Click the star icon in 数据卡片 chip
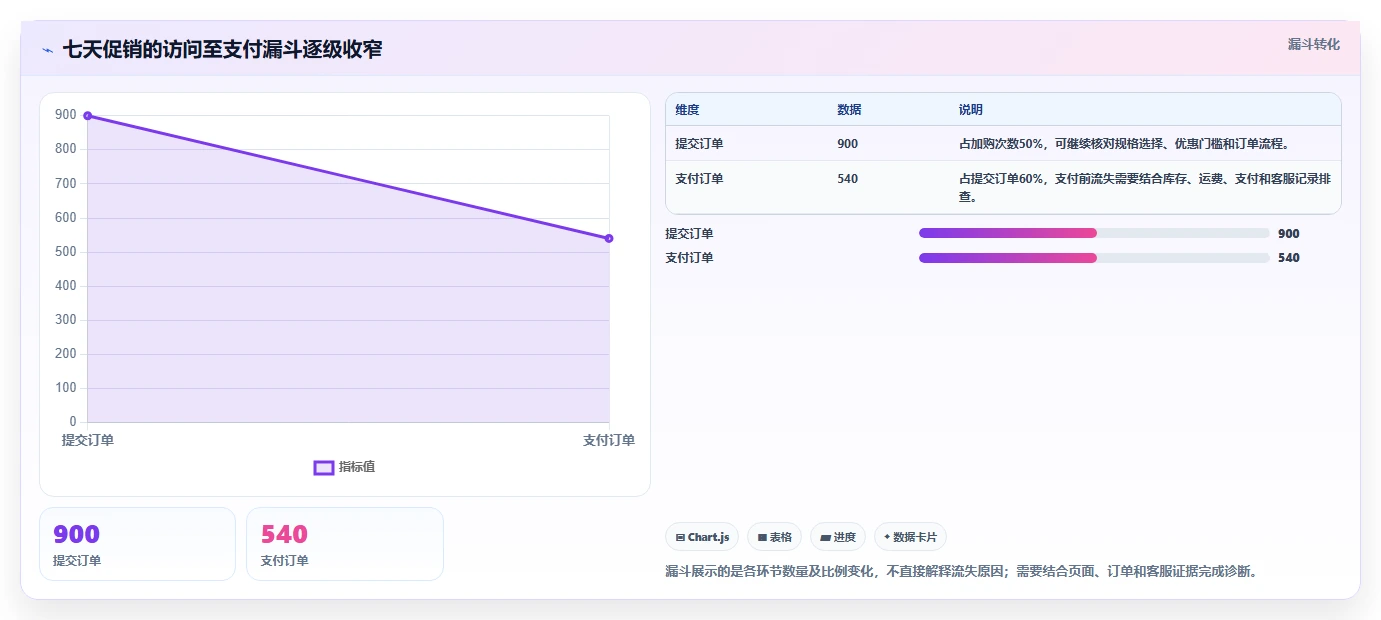This screenshot has width=1381, height=620. click(x=887, y=537)
